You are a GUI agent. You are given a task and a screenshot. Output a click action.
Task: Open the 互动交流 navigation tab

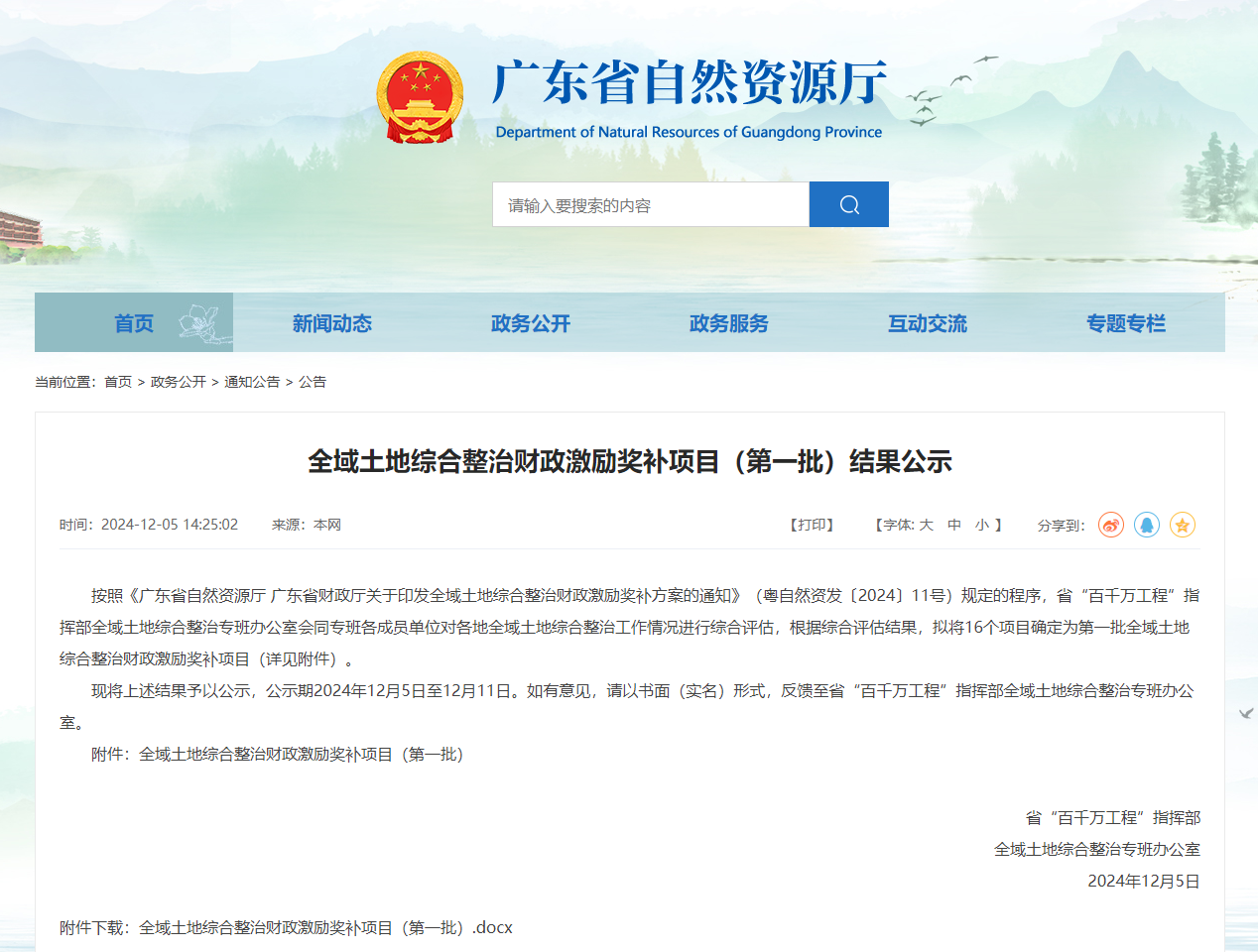(928, 322)
